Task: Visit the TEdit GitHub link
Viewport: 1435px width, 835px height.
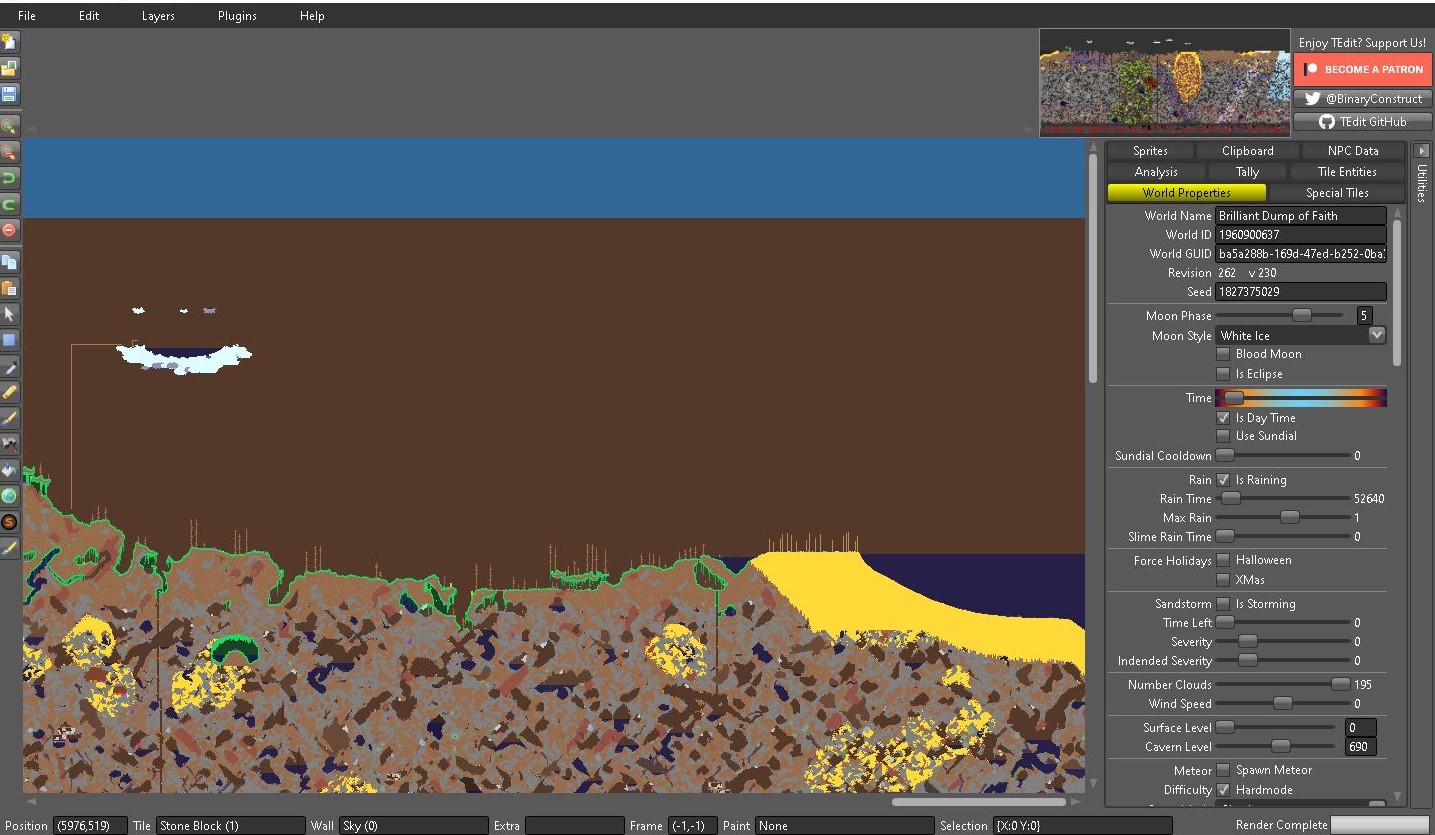Action: click(x=1362, y=121)
